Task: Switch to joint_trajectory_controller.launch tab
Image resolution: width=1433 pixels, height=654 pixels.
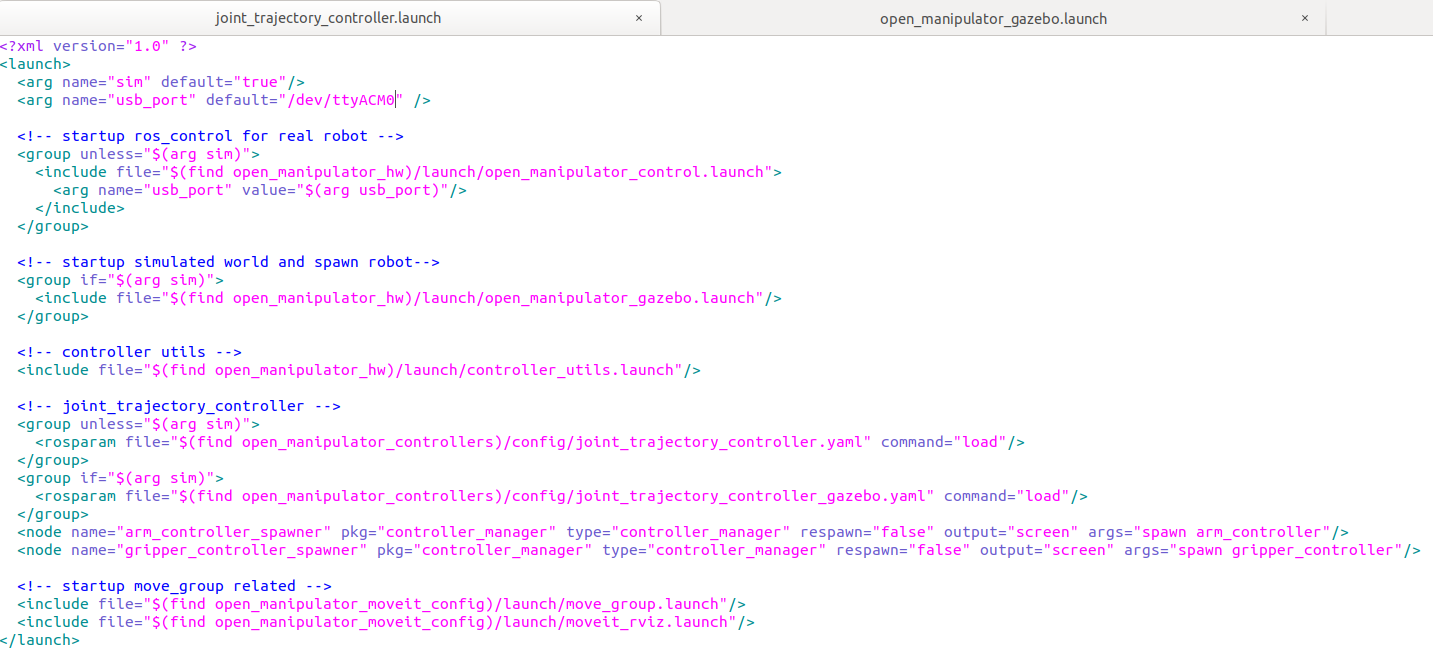Action: coord(328,18)
